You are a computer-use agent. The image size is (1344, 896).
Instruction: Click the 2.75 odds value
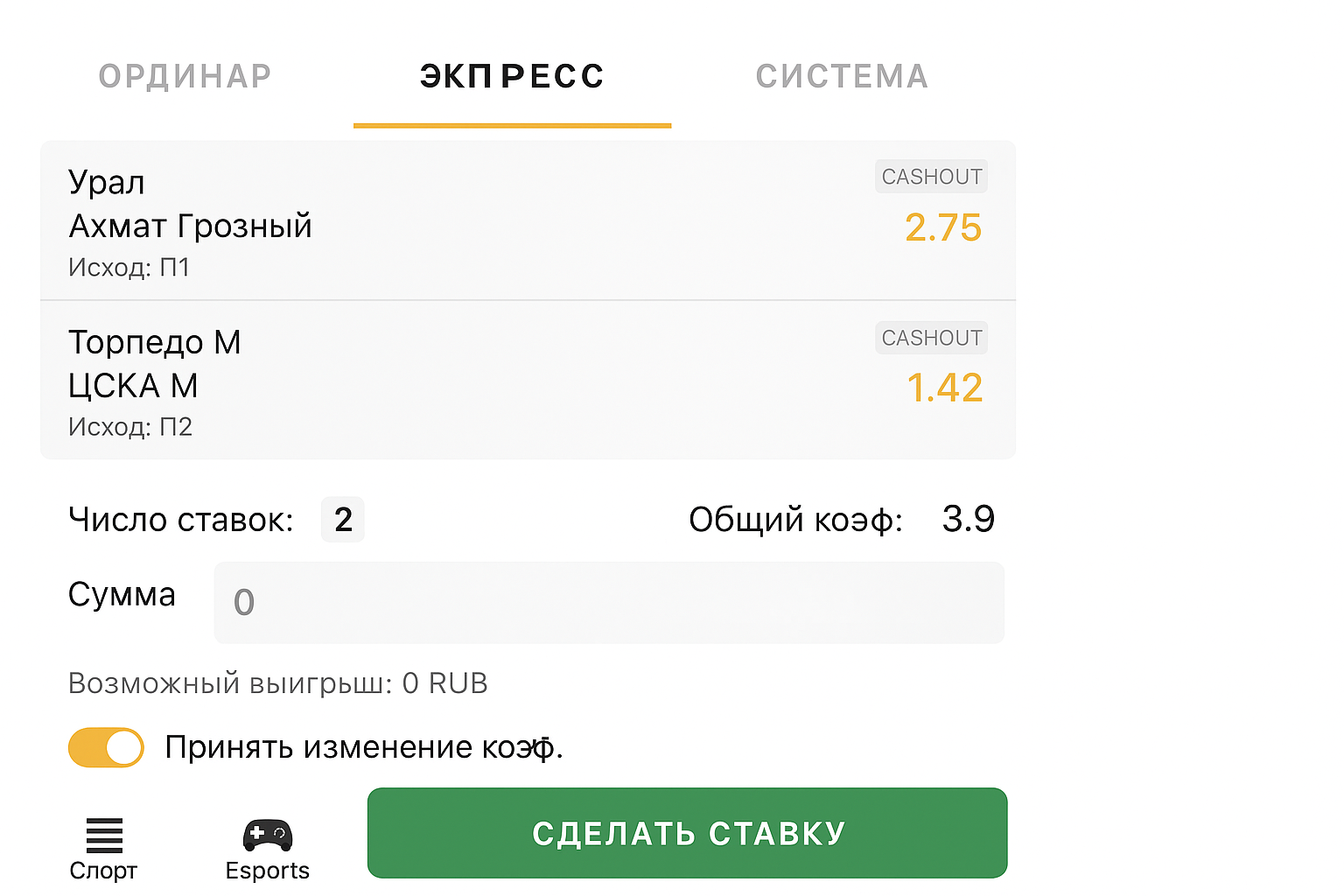click(x=943, y=227)
